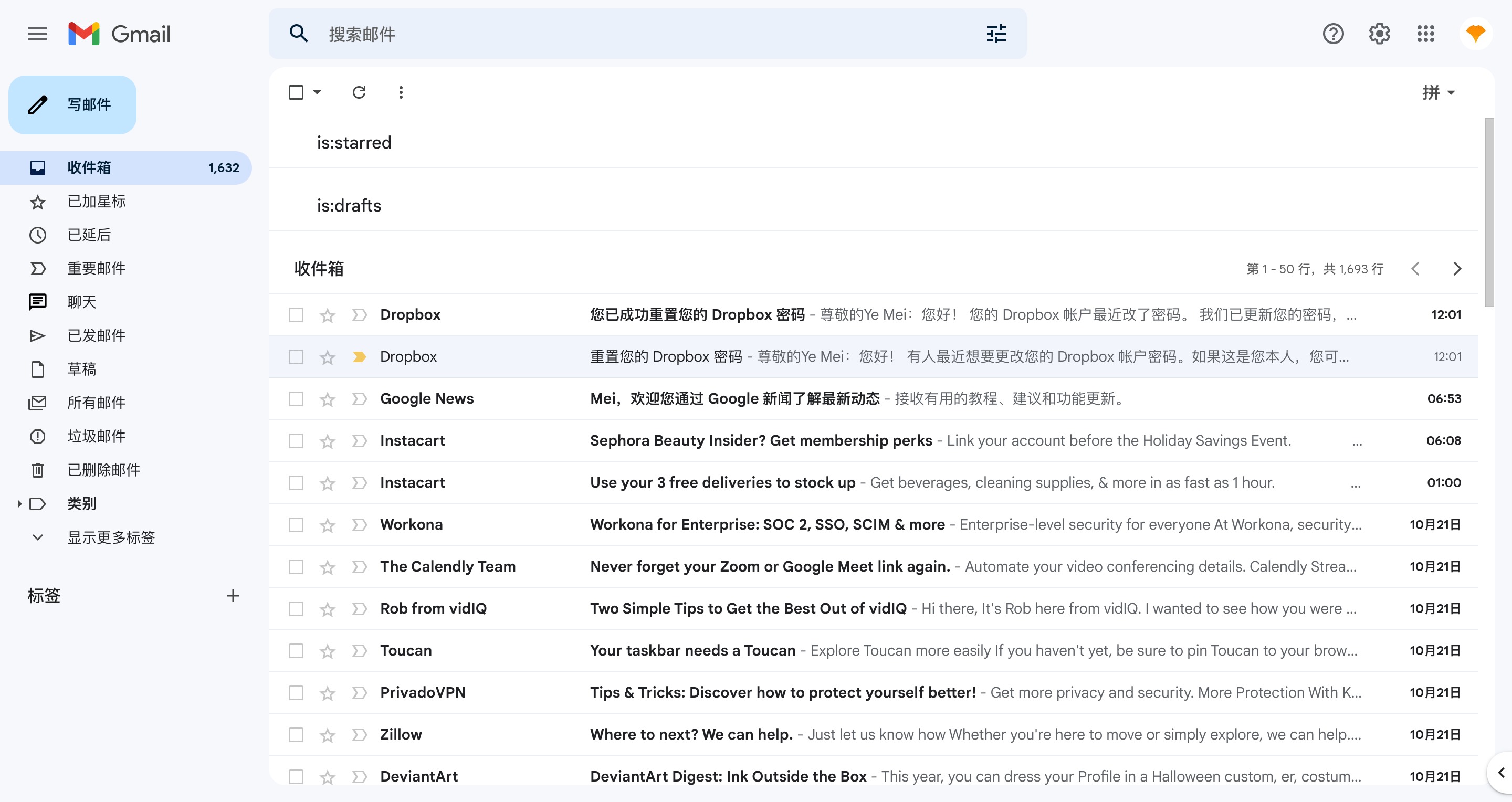Go to previous page of inbox
The width and height of the screenshot is (1512, 802).
click(x=1415, y=269)
